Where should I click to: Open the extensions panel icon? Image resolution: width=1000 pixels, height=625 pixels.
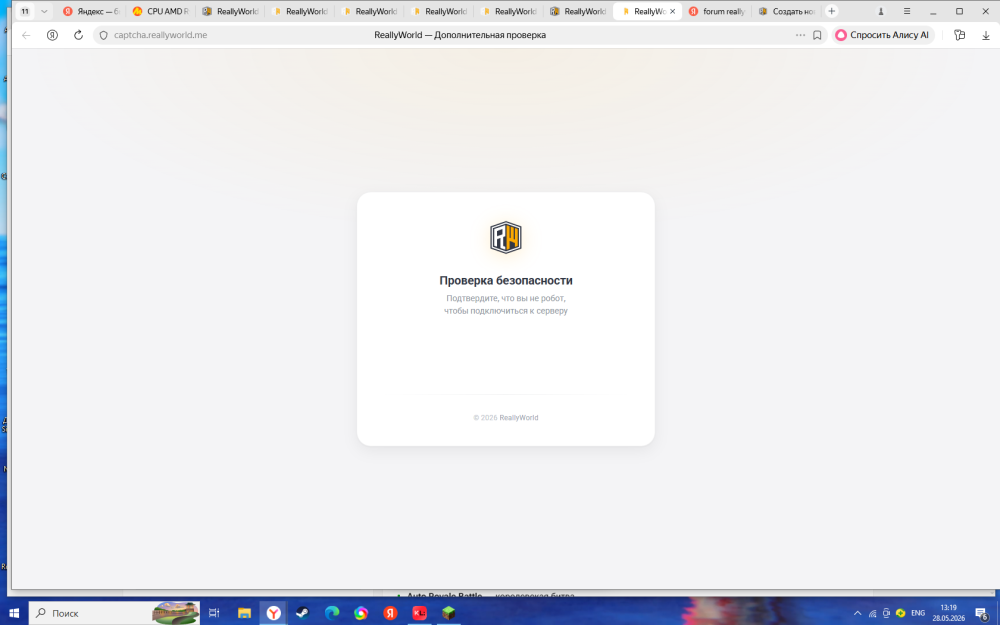click(959, 35)
